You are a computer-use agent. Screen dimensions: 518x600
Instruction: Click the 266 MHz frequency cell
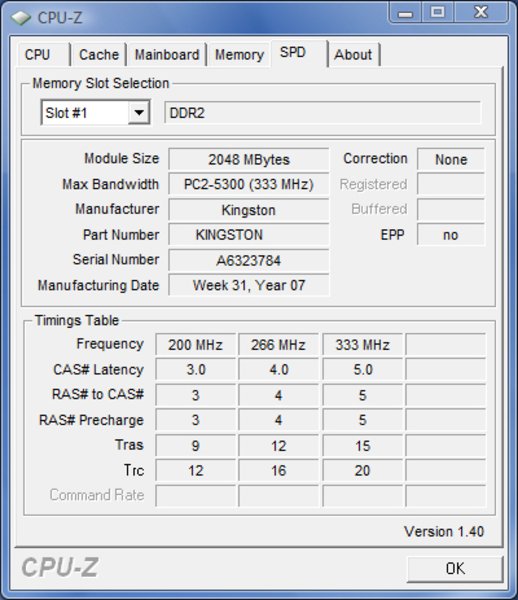[278, 344]
